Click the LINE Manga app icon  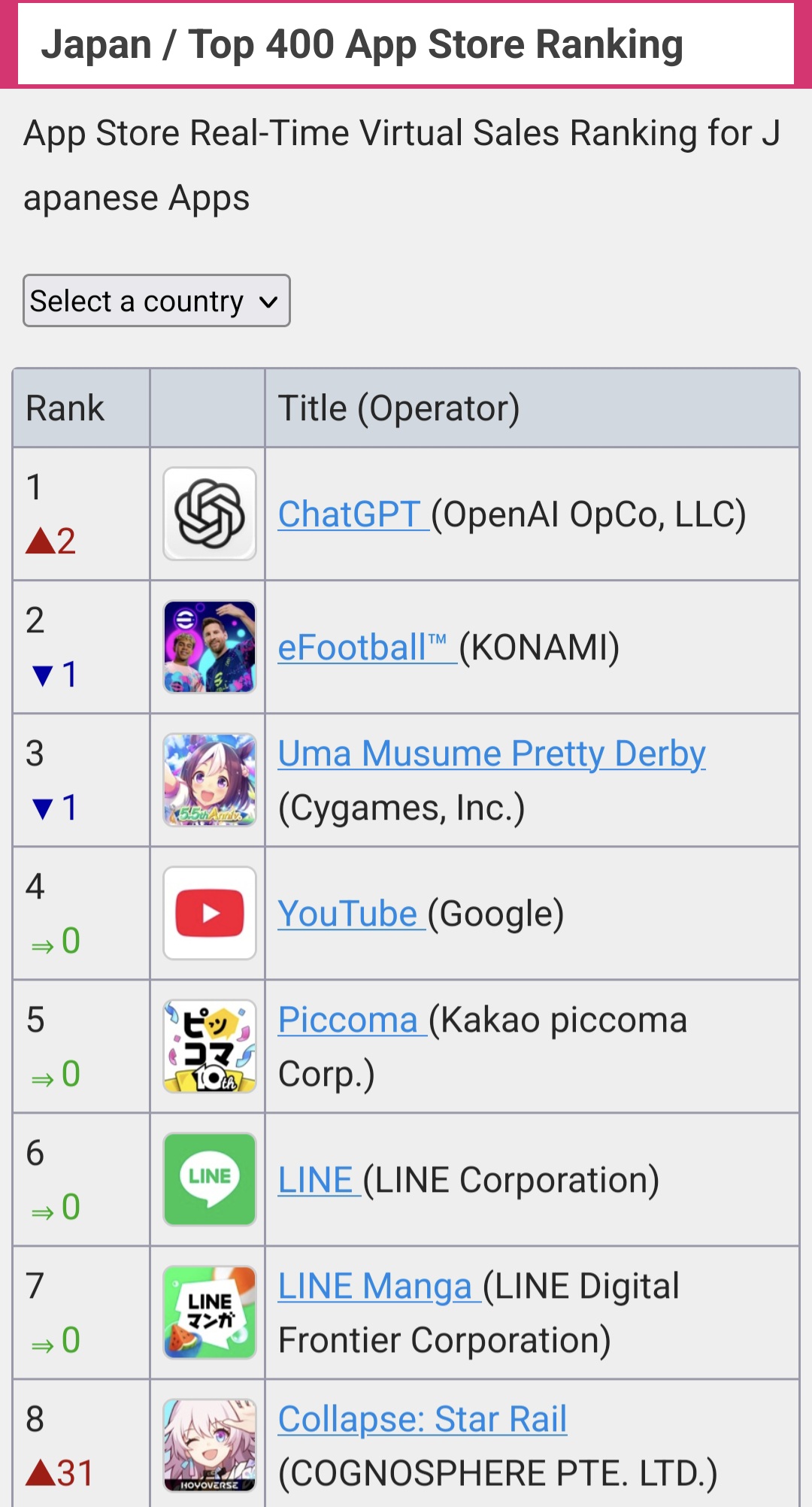(x=210, y=1312)
